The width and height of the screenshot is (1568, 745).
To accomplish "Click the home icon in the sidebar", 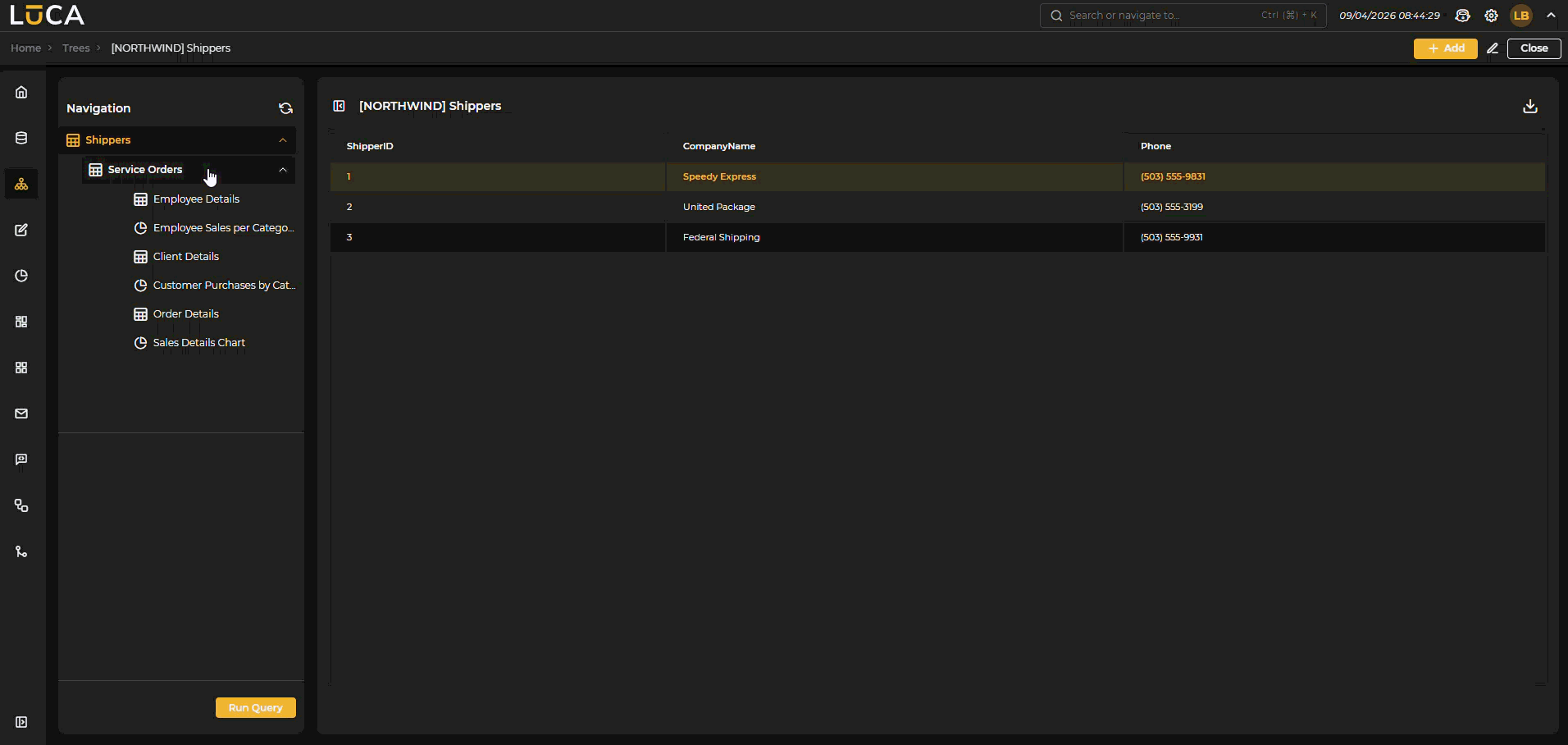I will (x=21, y=92).
